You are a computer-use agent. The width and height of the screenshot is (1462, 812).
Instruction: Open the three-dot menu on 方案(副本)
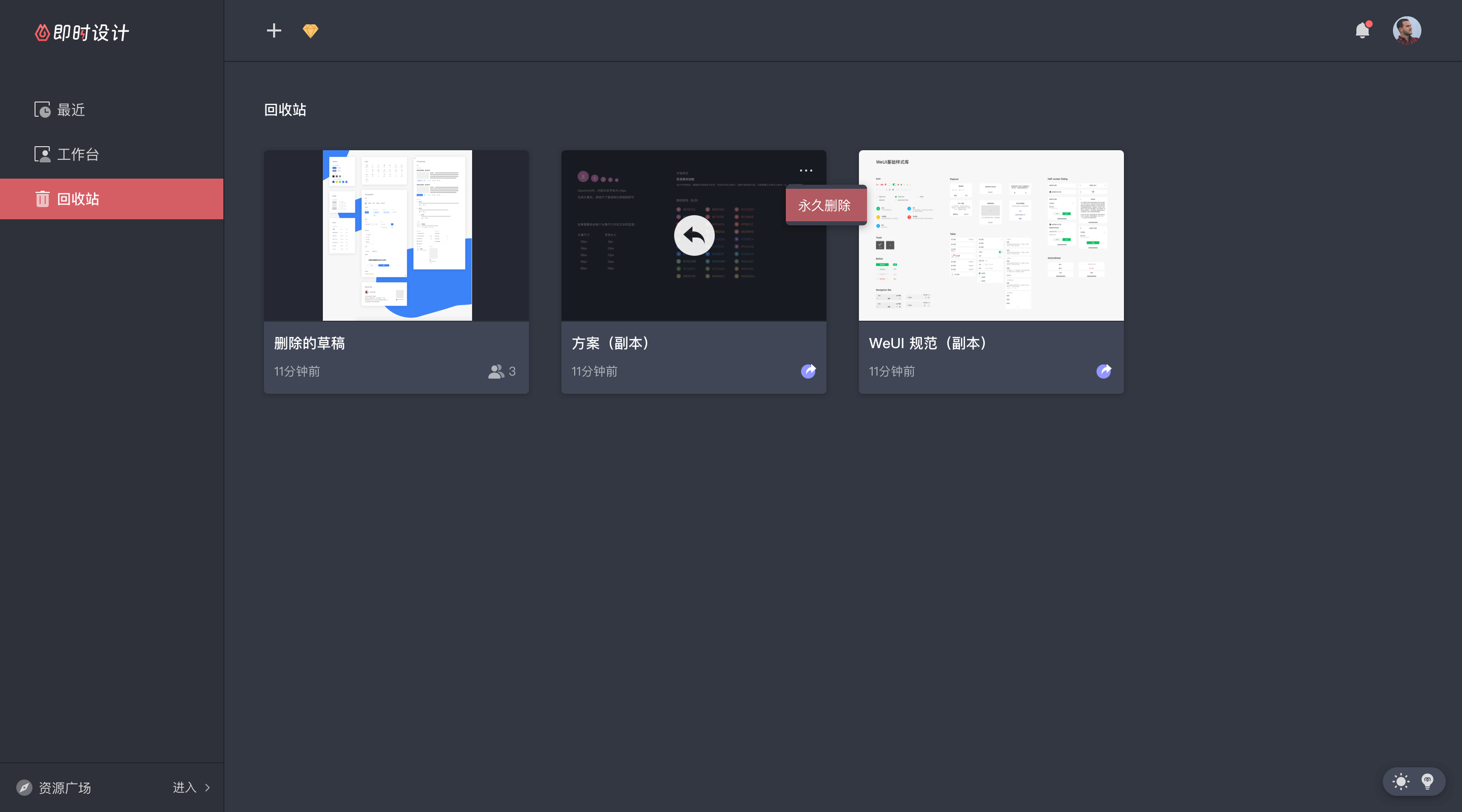[806, 170]
